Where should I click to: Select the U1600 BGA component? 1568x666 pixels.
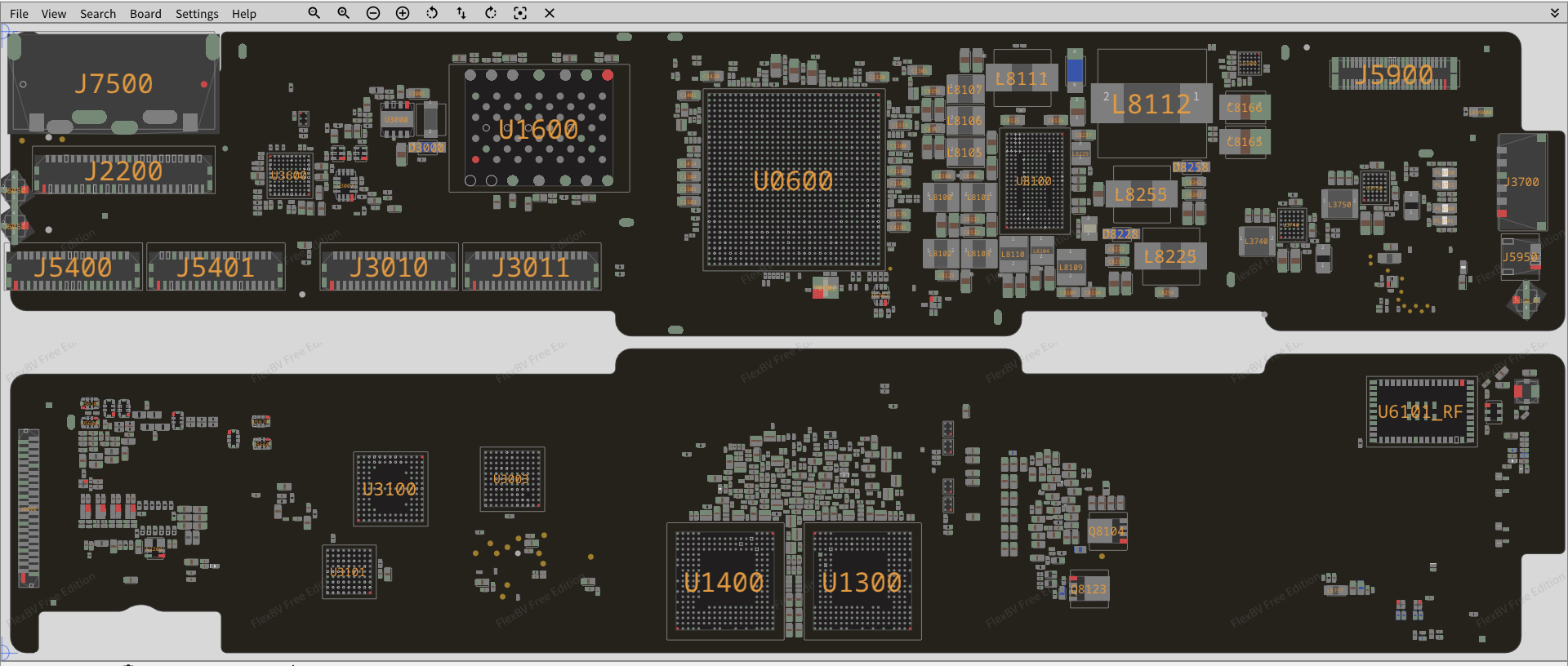[x=538, y=129]
